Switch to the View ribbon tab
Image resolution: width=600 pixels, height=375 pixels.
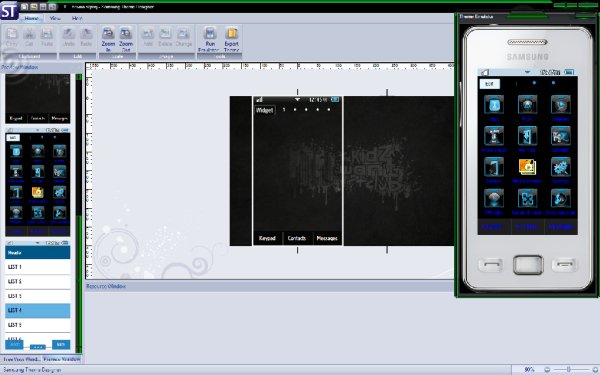[x=55, y=18]
